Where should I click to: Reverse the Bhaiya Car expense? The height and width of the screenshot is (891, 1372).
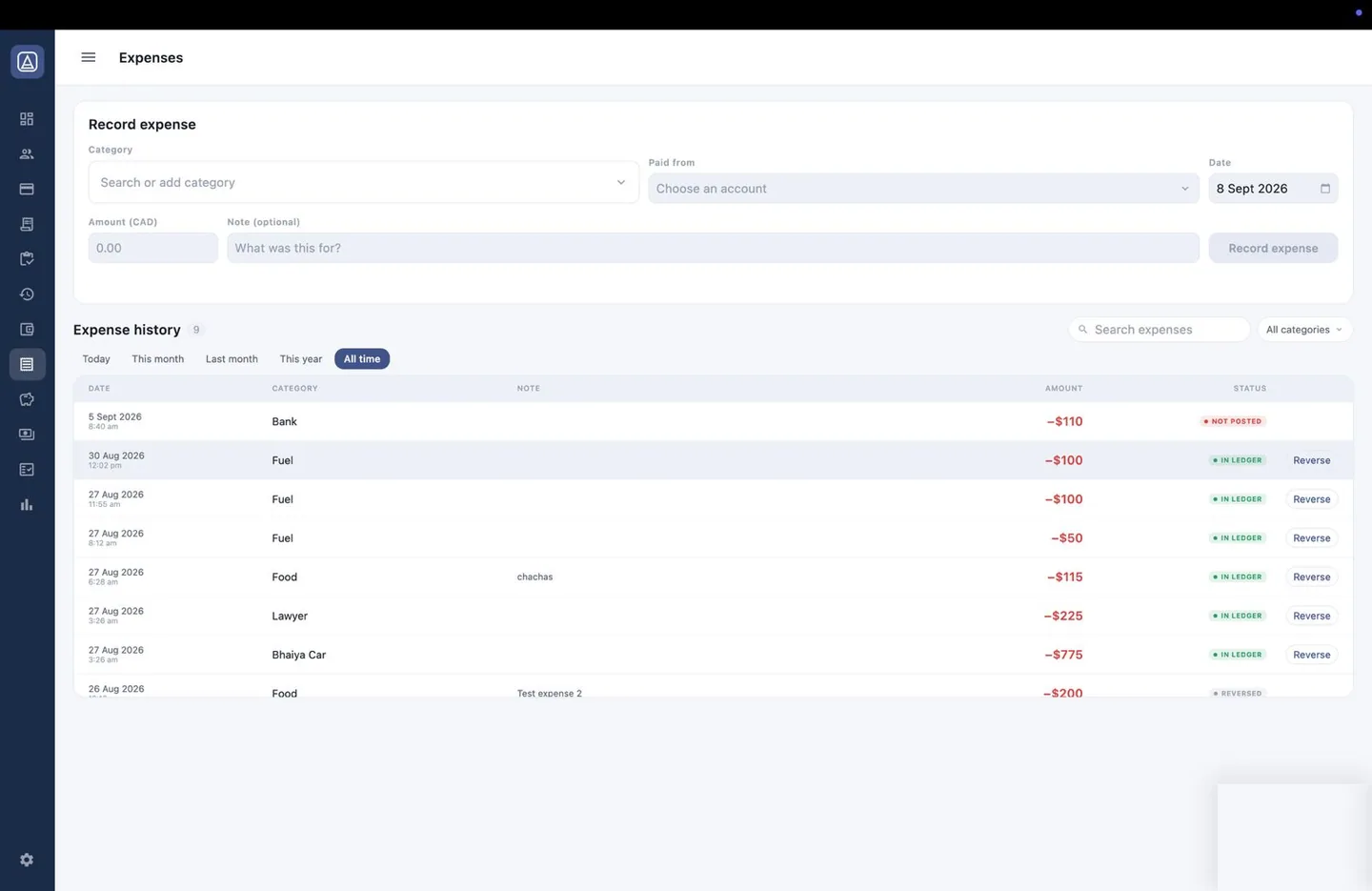point(1312,655)
